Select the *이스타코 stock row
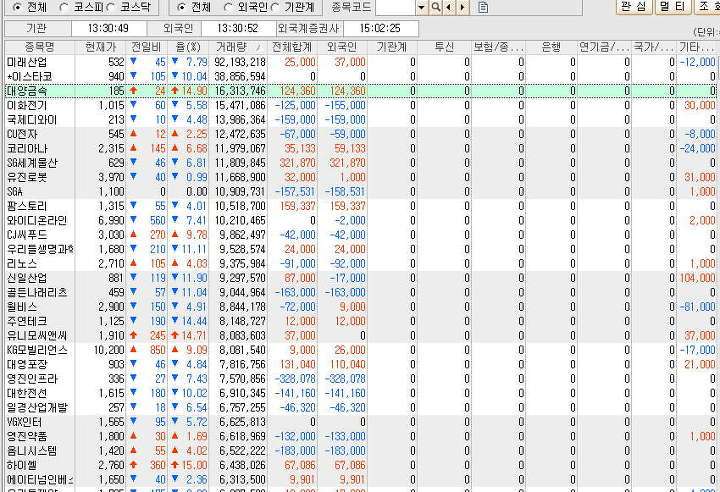This screenshot has height=492, width=720. tap(360, 76)
